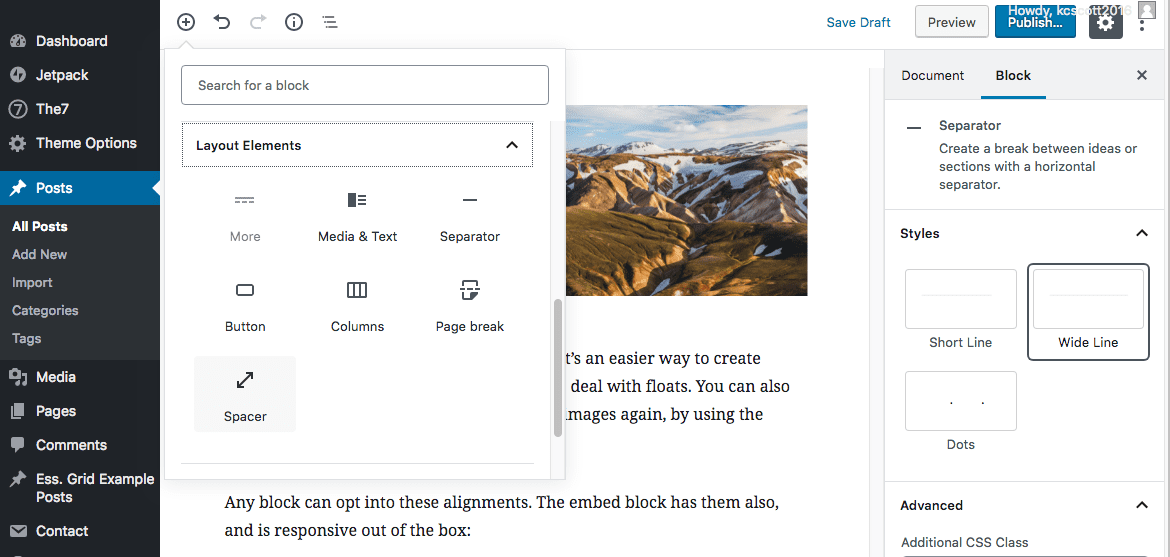Click the Undo arrow icon
1170x557 pixels.
(222, 22)
